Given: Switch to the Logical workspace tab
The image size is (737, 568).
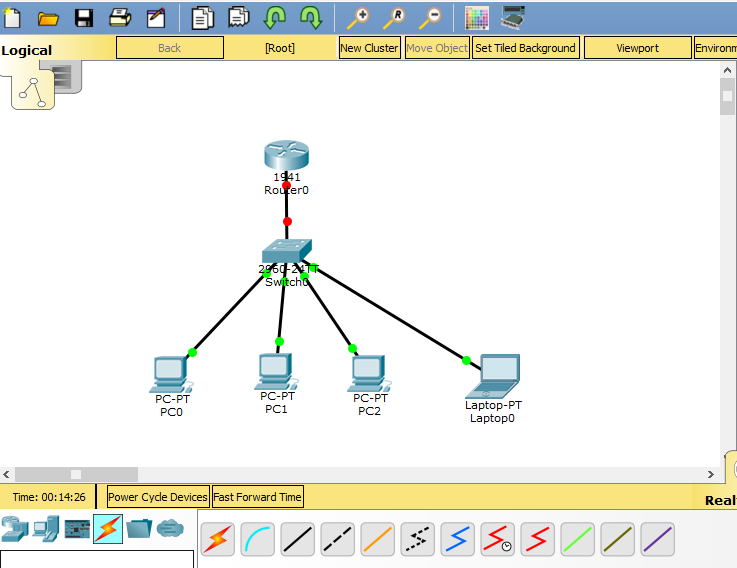Looking at the screenshot, I should [27, 50].
